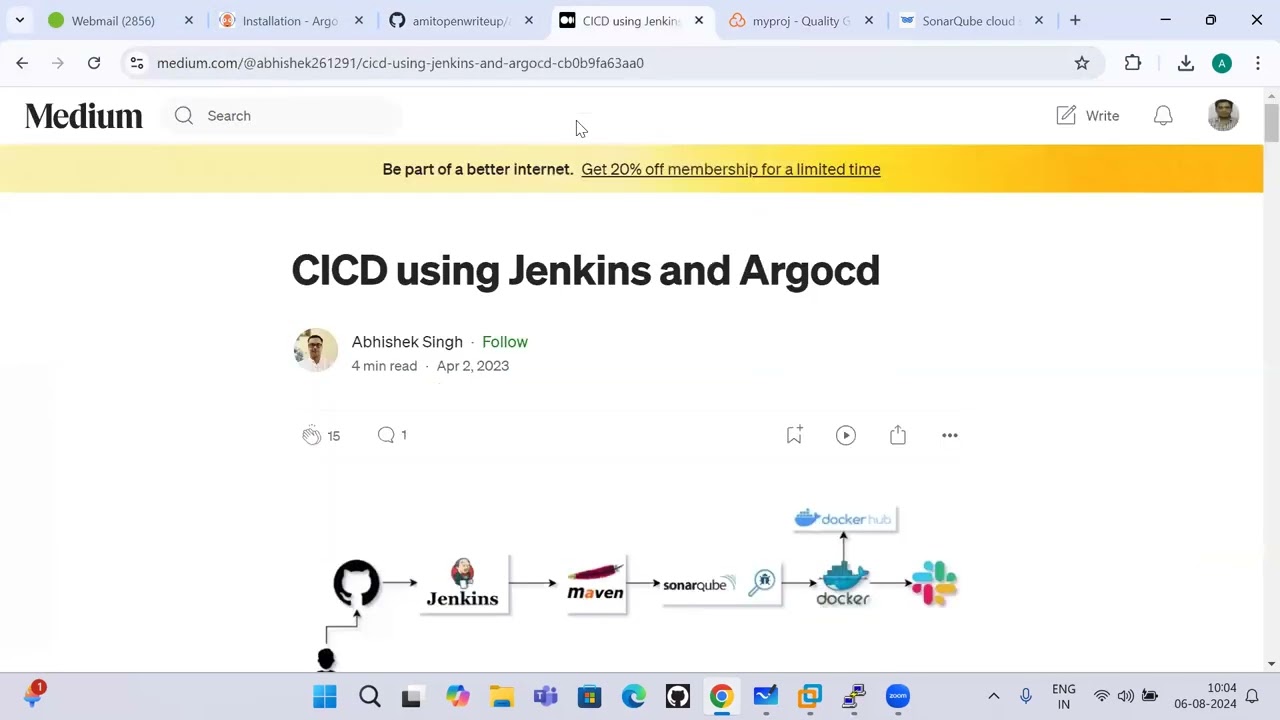Bookmark this page with the star
The width and height of the screenshot is (1280, 720).
(1082, 63)
